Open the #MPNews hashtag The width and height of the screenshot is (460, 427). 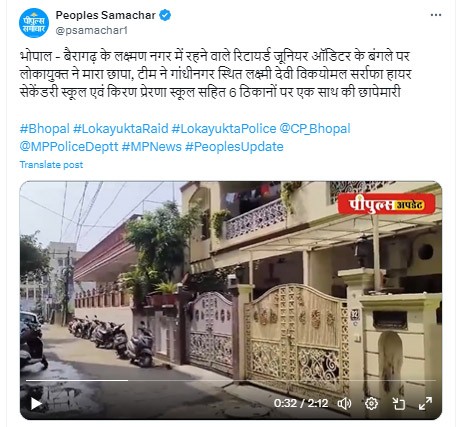(x=152, y=147)
